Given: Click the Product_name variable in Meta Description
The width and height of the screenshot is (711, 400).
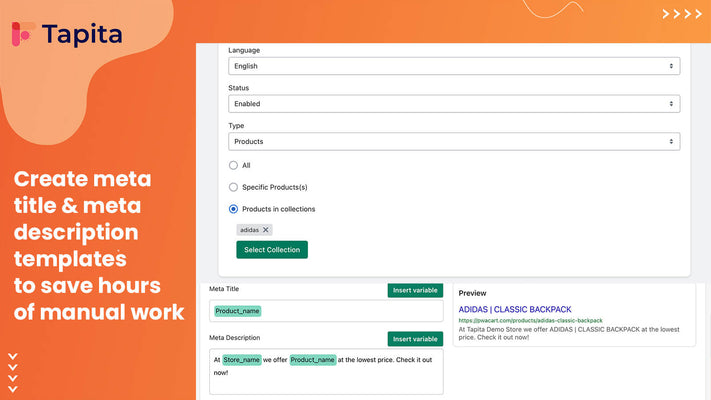Looking at the screenshot, I should tap(312, 360).
